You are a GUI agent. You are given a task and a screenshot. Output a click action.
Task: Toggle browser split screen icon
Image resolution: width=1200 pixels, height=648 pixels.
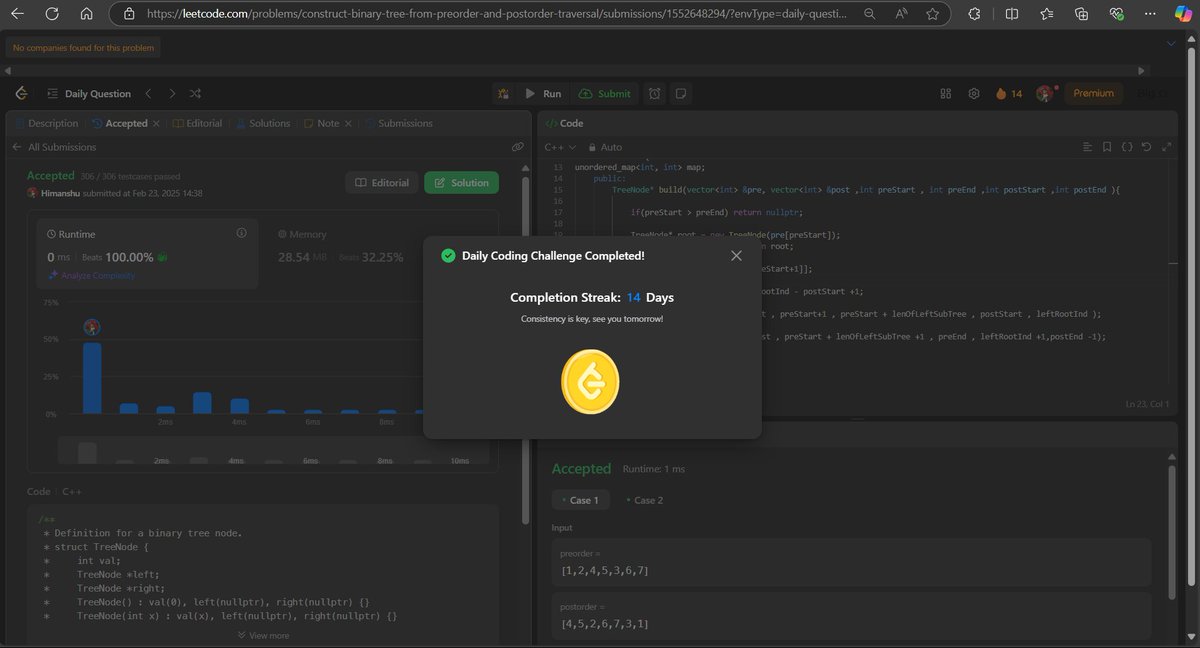click(1011, 14)
